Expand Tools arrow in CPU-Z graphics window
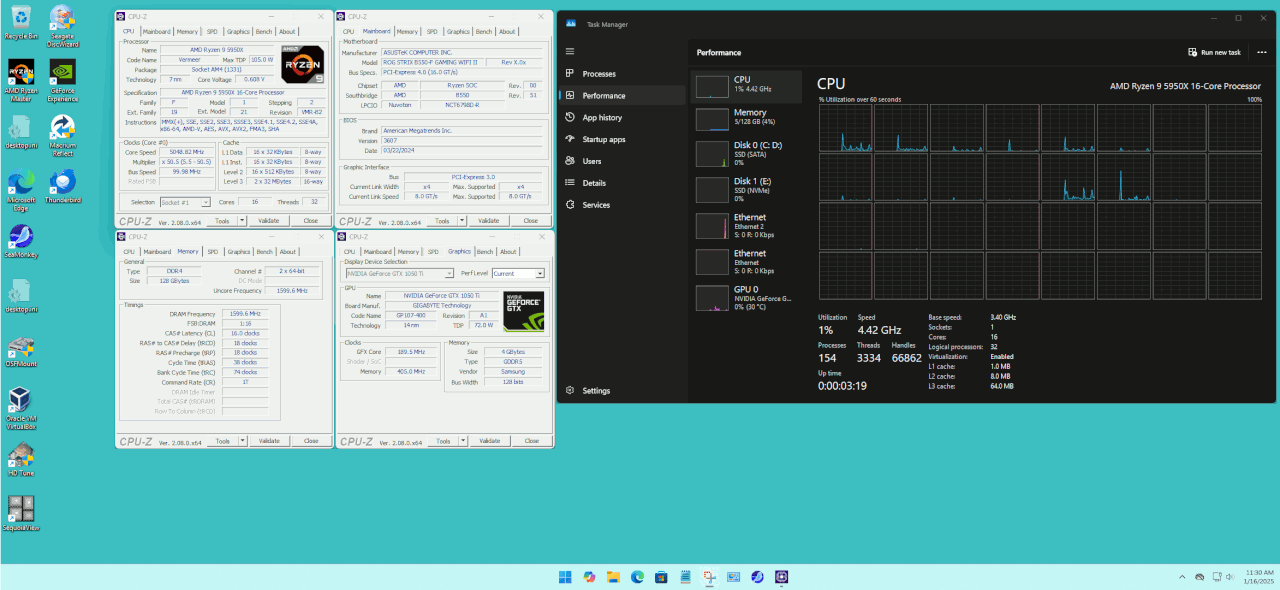This screenshot has width=1280, height=590. 464,440
